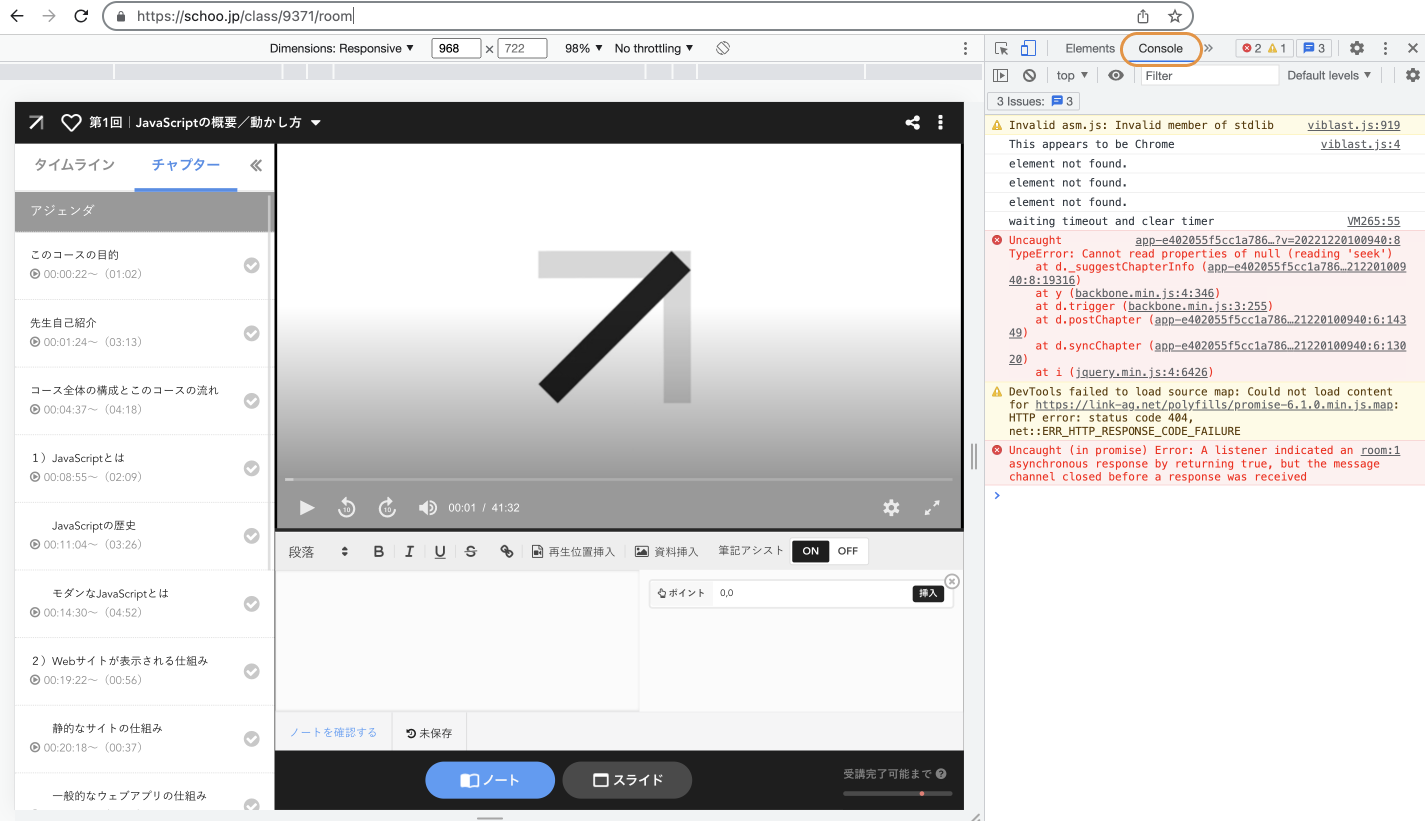Toggle the device toolbar icon in DevTools
1425x821 pixels.
coord(1027,48)
